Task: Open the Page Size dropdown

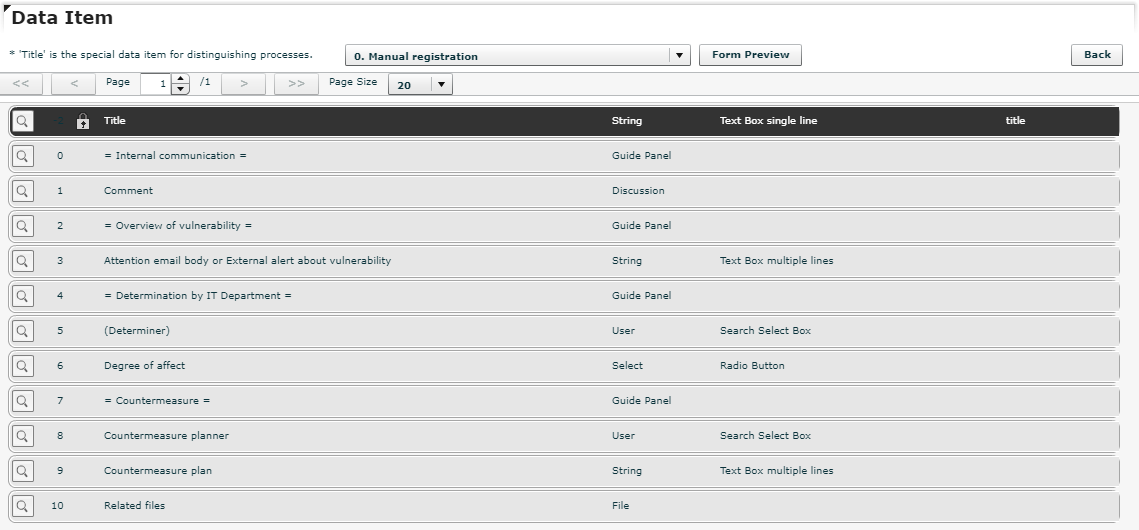Action: [x=441, y=85]
